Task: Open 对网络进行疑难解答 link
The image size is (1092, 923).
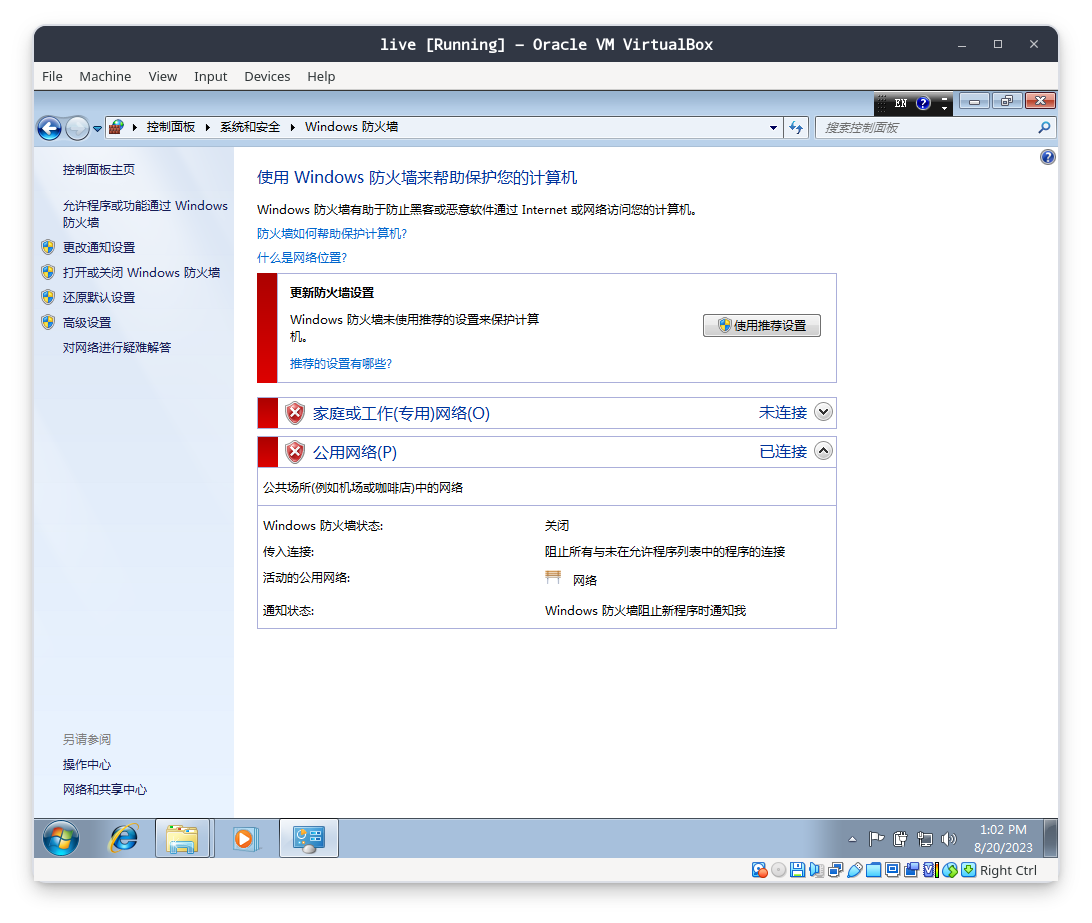Action: point(117,348)
